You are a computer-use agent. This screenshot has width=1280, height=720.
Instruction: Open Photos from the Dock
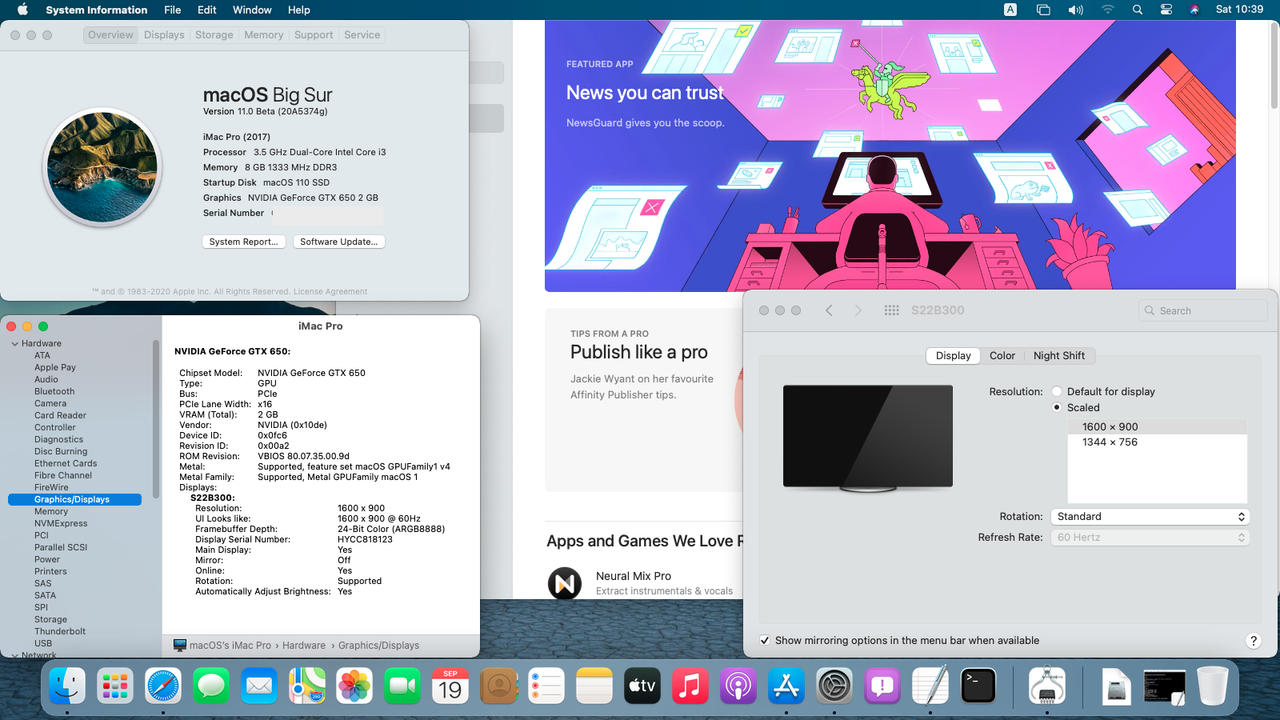coord(354,686)
